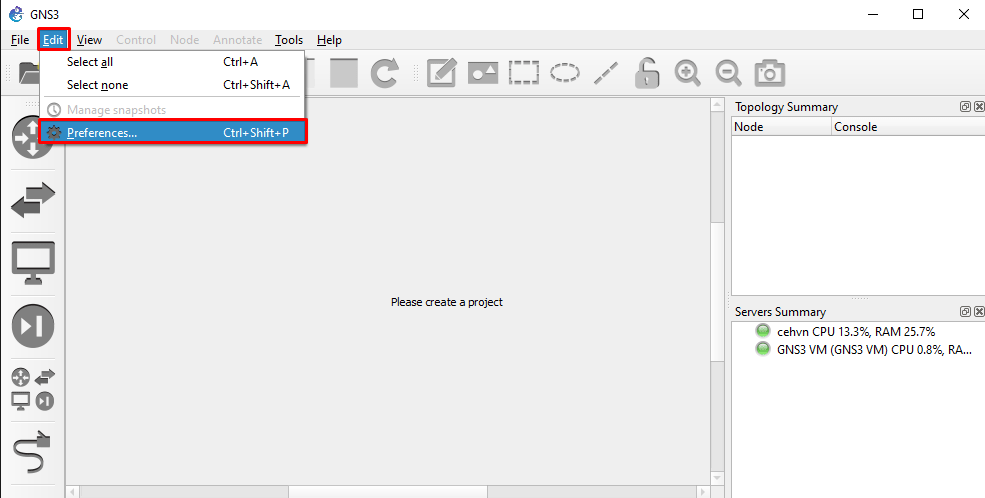Click the reload all nodes icon

[384, 73]
